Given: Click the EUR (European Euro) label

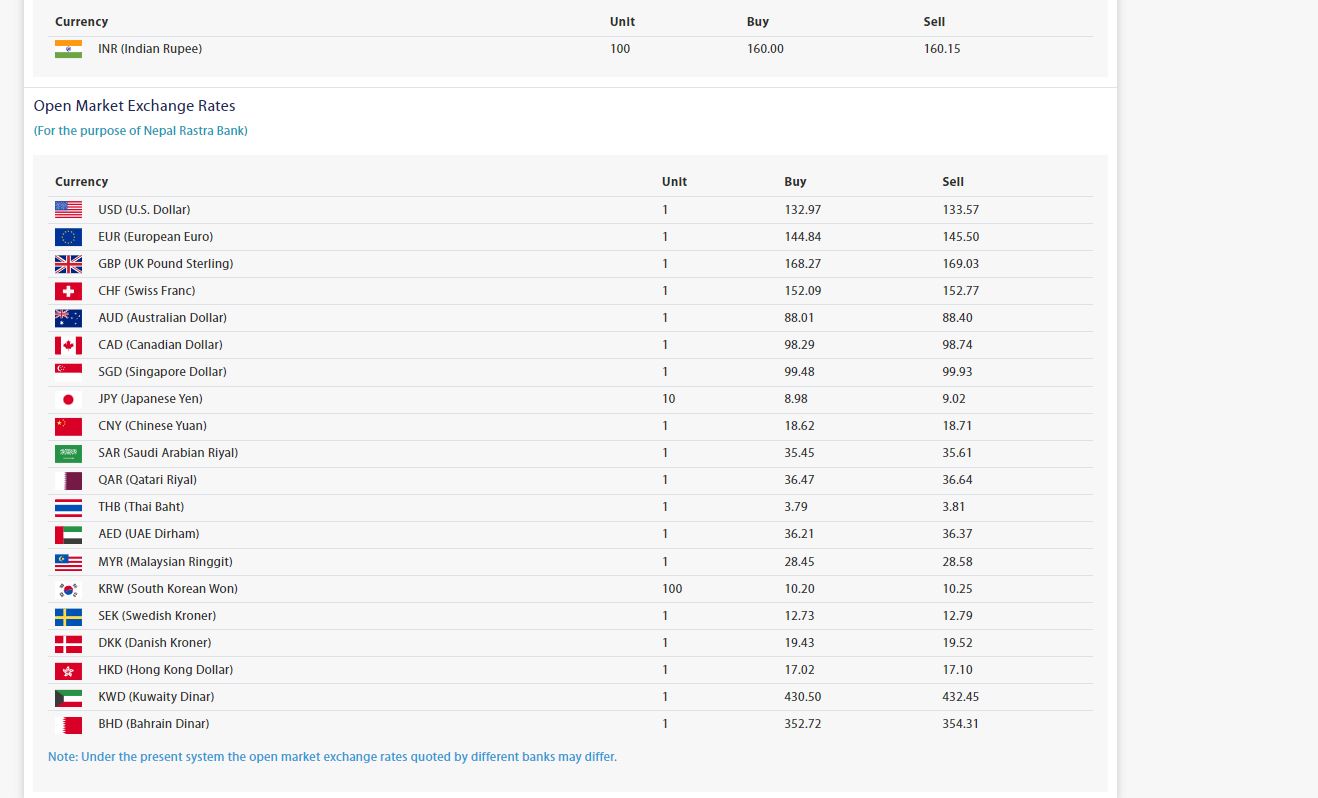Looking at the screenshot, I should coord(155,237).
